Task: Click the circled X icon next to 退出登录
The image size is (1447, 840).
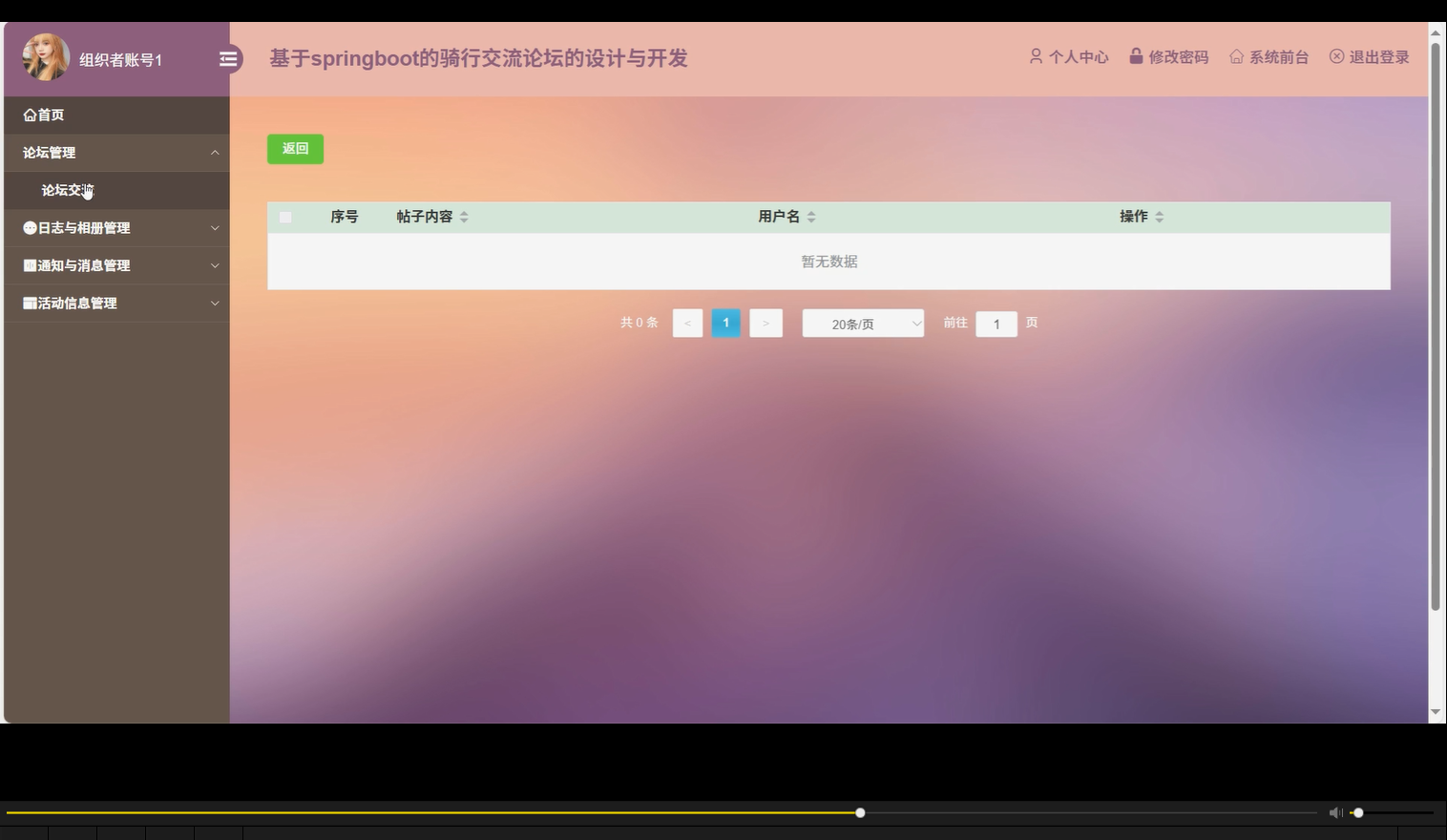Action: click(1336, 56)
